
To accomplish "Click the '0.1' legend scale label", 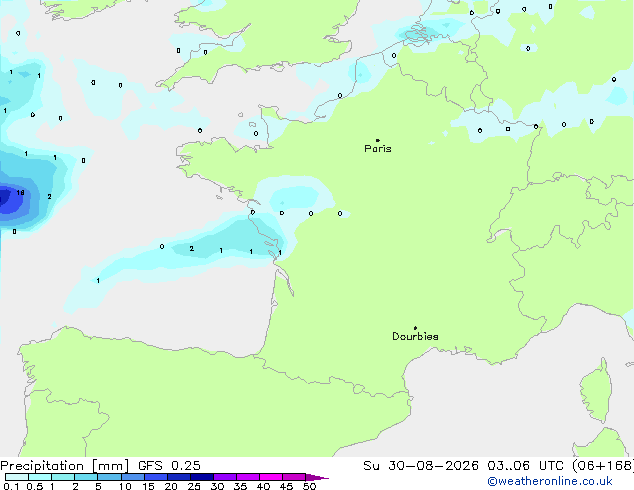I will tap(11, 486).
